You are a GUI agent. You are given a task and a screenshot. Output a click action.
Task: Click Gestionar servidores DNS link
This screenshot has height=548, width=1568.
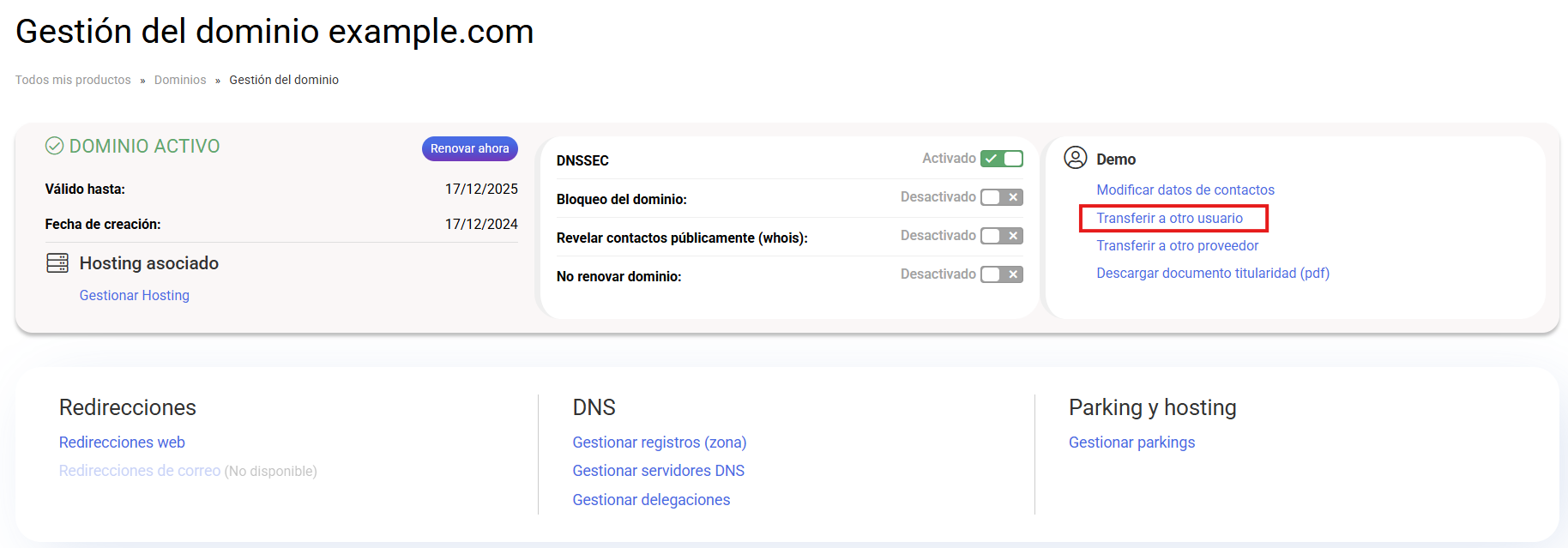point(658,471)
